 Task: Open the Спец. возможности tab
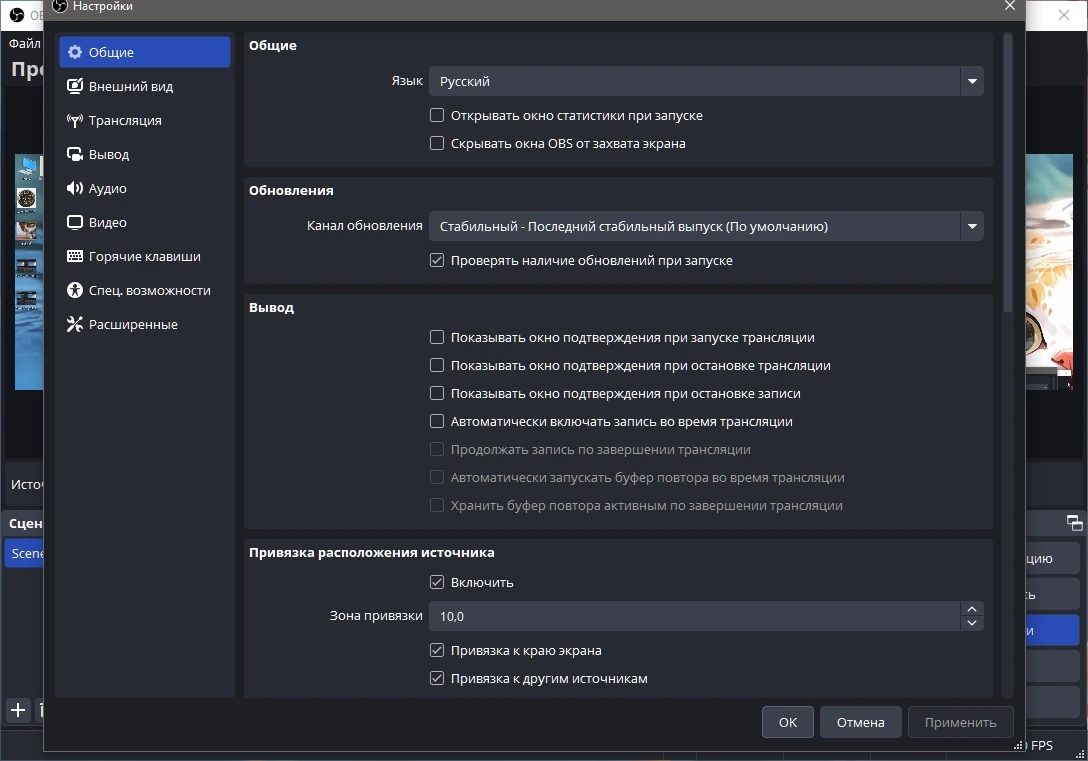145,290
